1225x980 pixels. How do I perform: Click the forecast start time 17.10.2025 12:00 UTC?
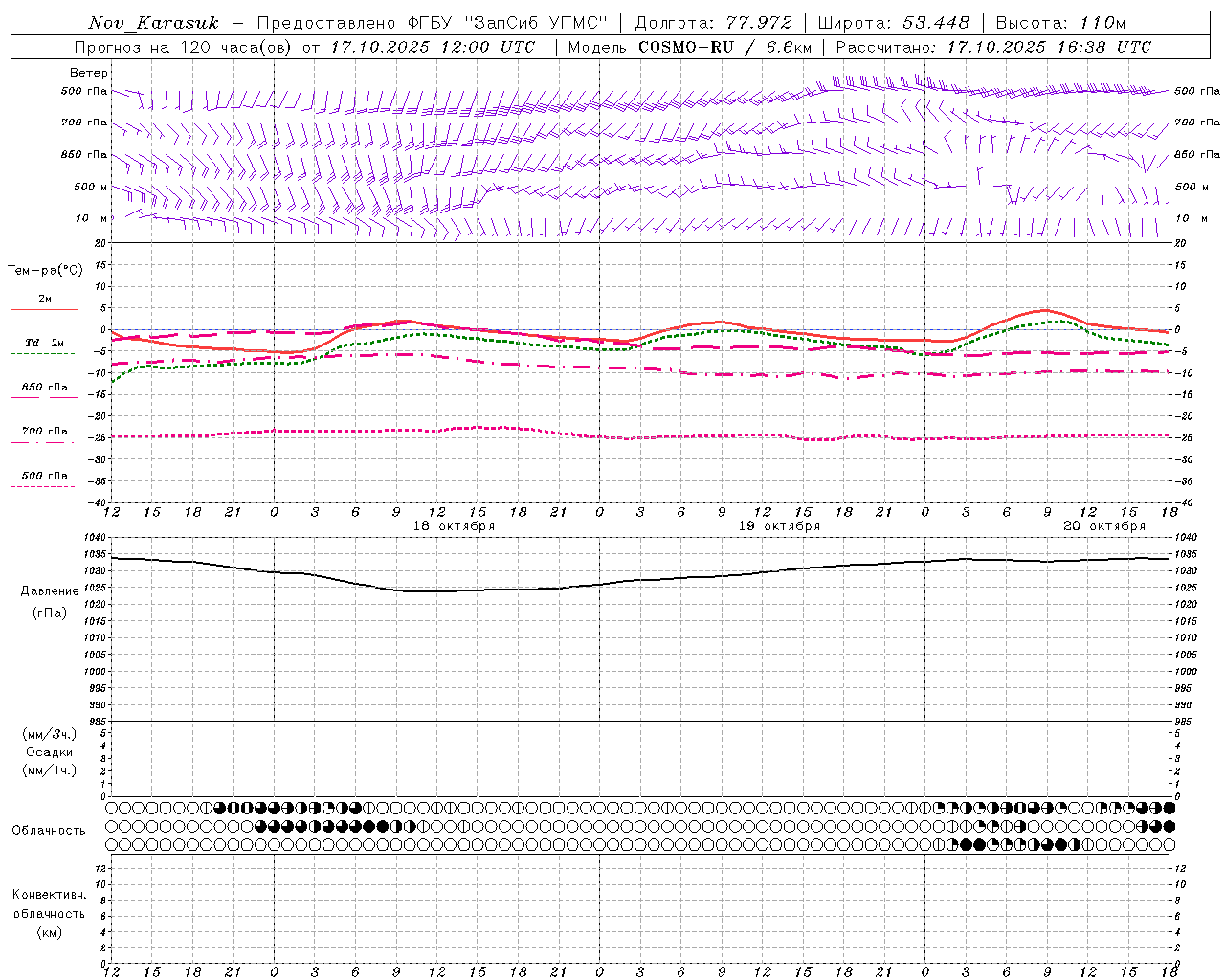[x=433, y=47]
